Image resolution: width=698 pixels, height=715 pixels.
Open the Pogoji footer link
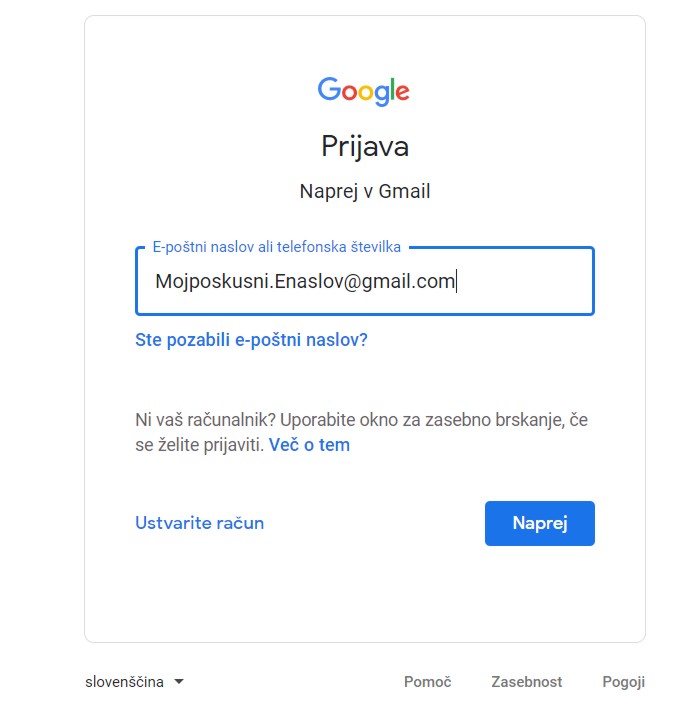pos(623,682)
